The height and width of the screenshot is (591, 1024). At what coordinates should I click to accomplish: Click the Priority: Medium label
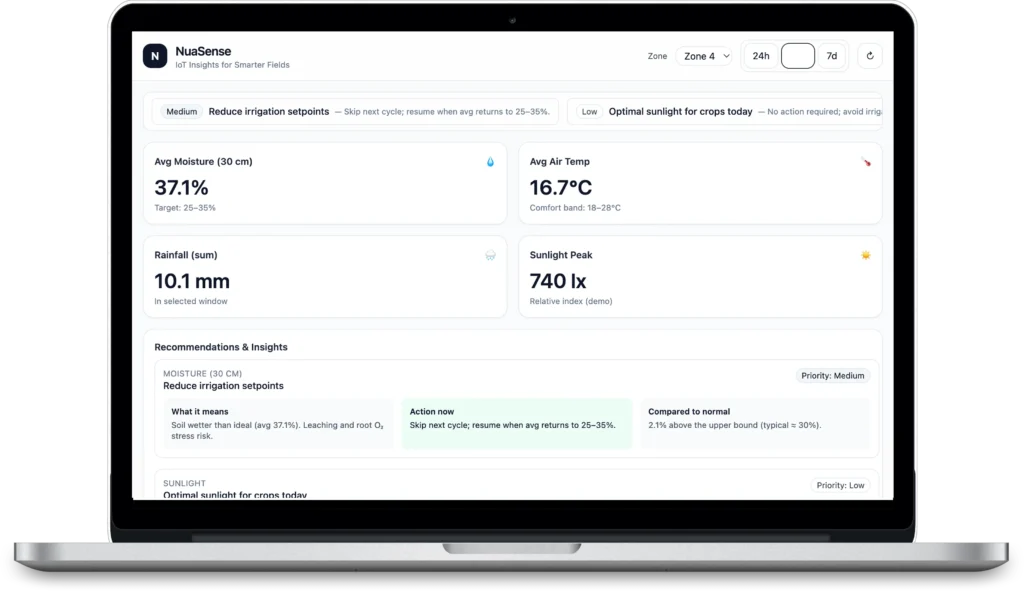click(x=832, y=375)
